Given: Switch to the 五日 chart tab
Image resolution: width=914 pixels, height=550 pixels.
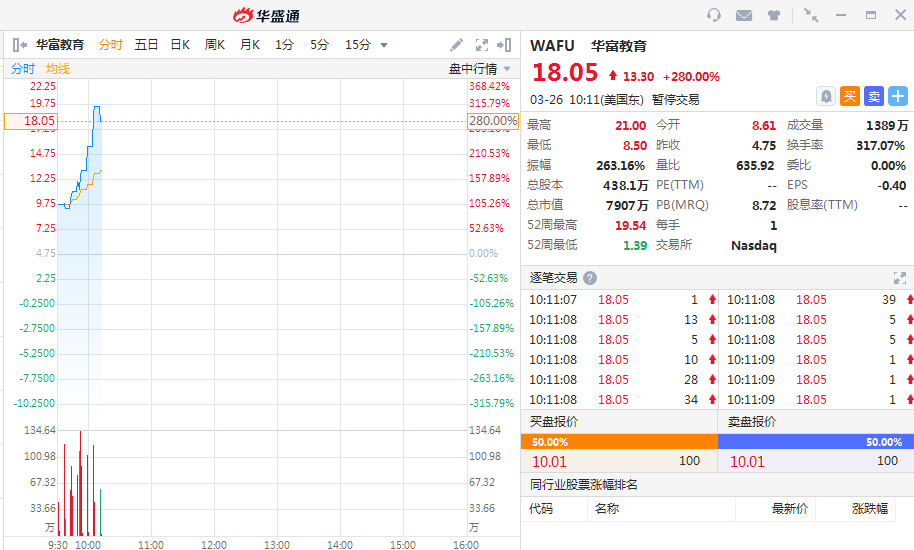Looking at the screenshot, I should coord(146,45).
